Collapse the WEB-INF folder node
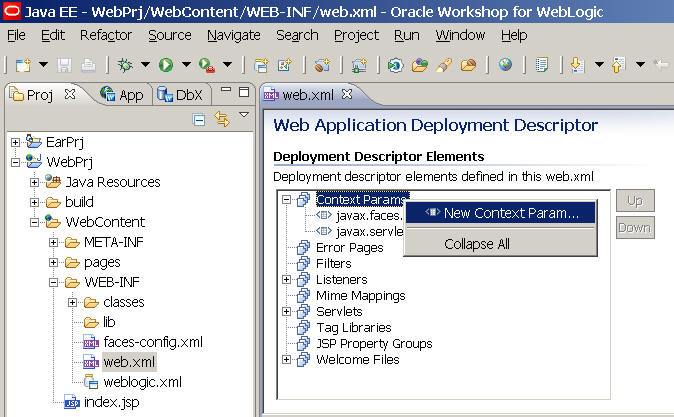The image size is (674, 417). [53, 282]
